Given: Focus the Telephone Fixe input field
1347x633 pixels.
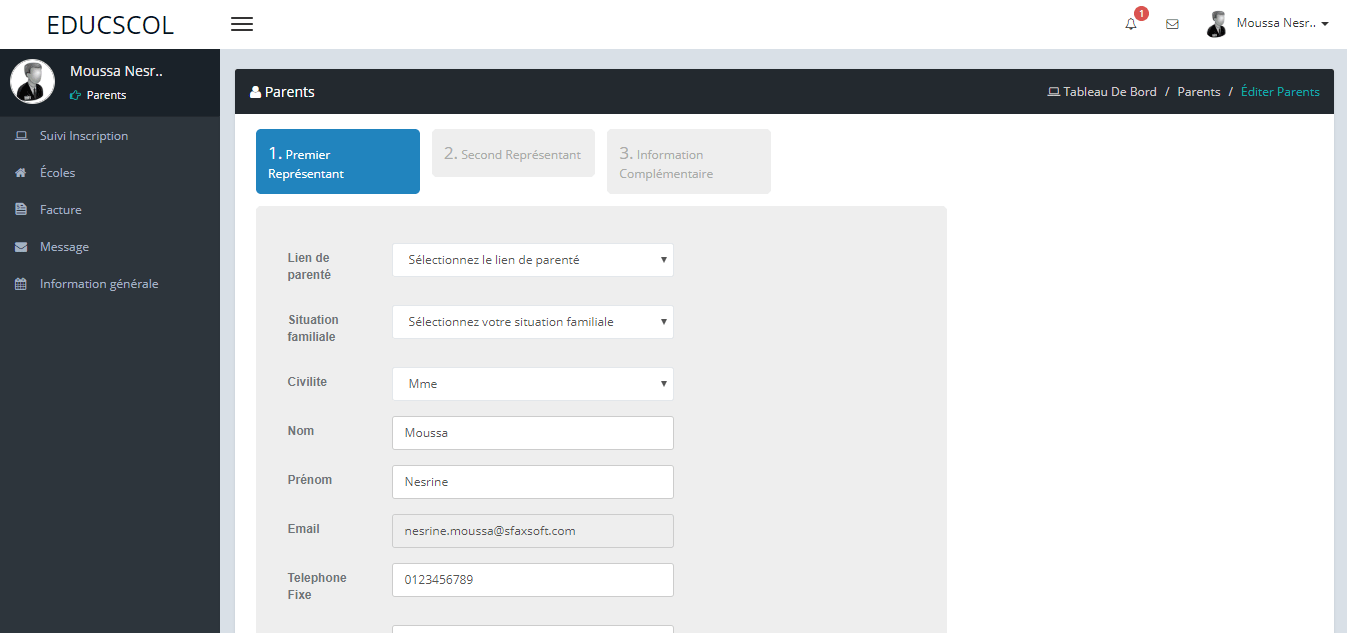Looking at the screenshot, I should tap(532, 580).
